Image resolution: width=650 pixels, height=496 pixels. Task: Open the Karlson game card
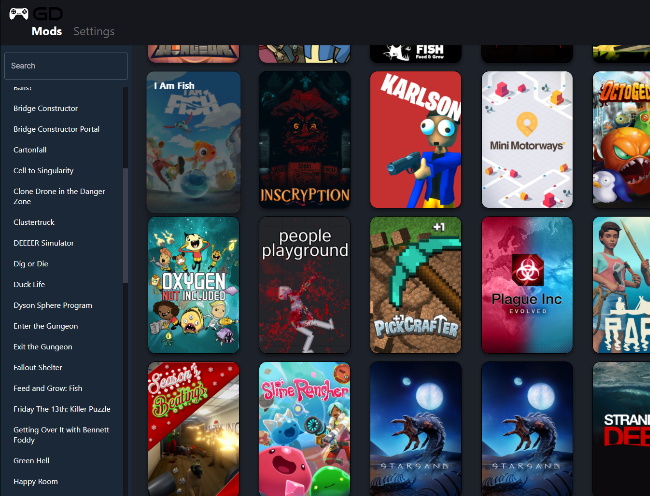[x=415, y=140]
